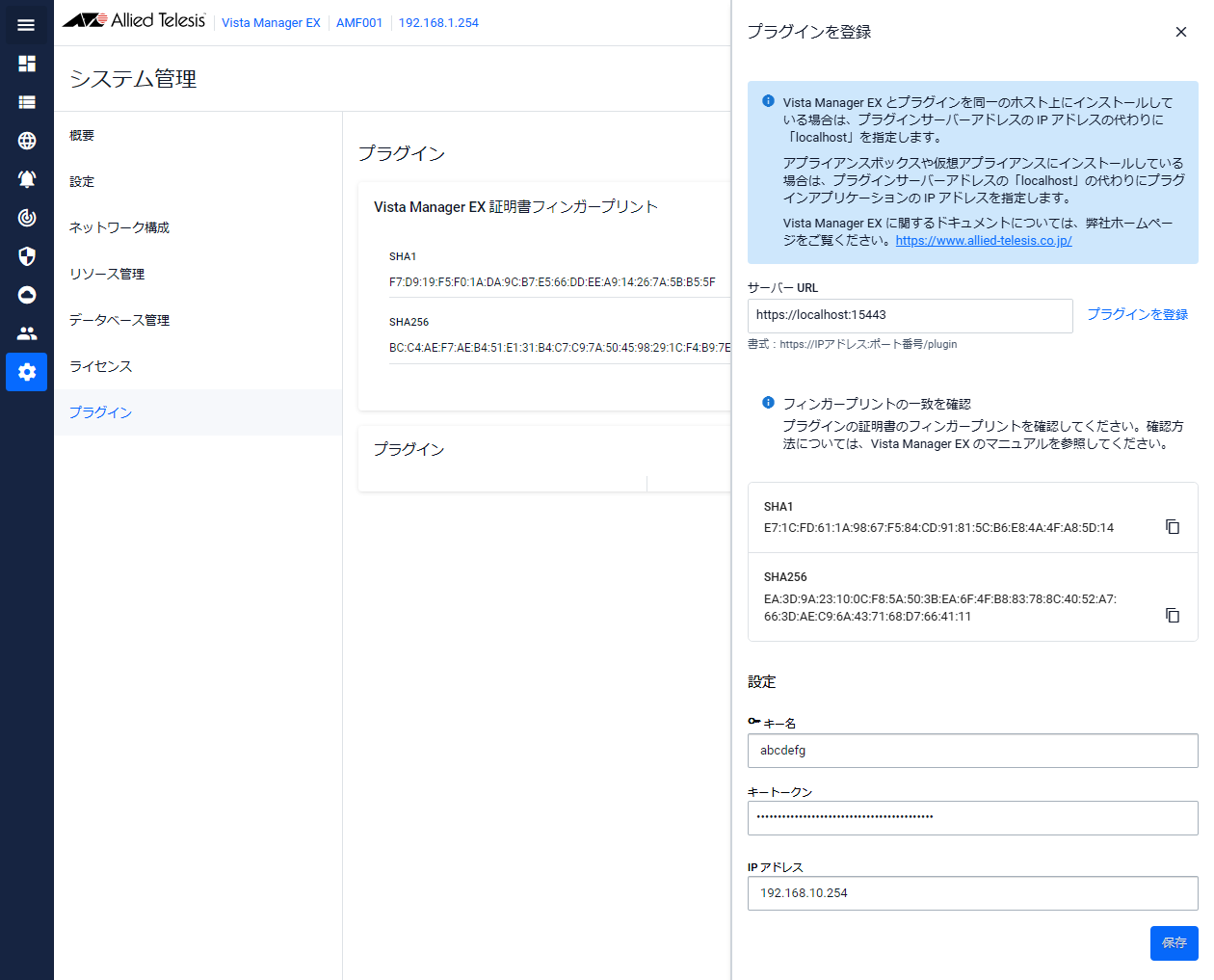The width and height of the screenshot is (1214, 980).
Task: Open the network map globe icon
Action: 27,141
